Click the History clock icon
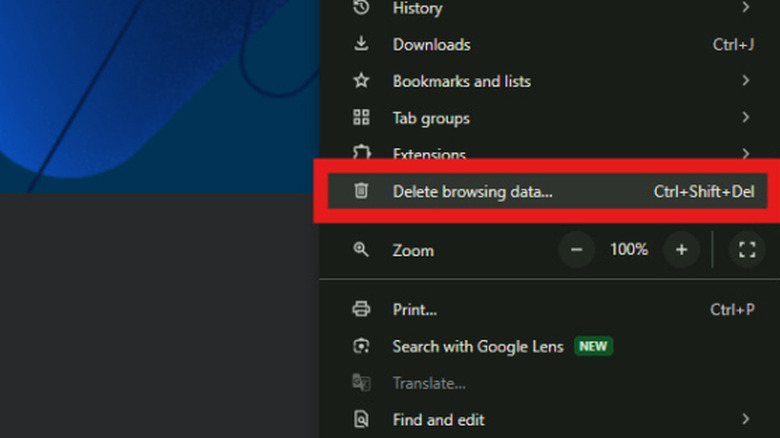780x438 pixels. click(x=361, y=8)
